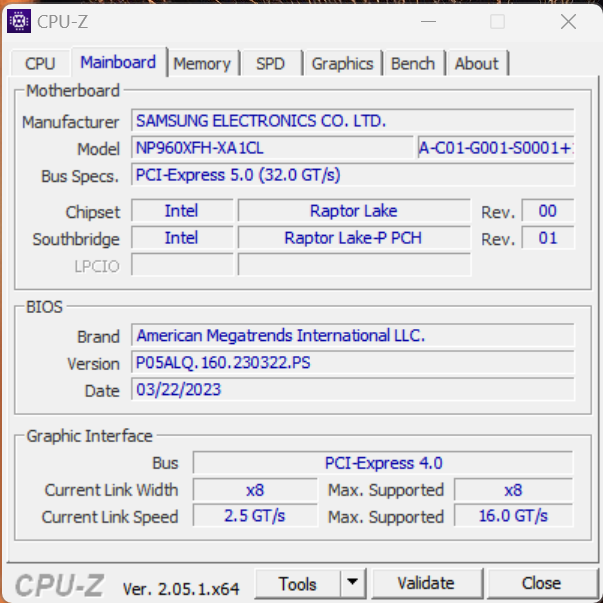603x603 pixels.
Task: Open the Bench tab
Action: click(413, 64)
